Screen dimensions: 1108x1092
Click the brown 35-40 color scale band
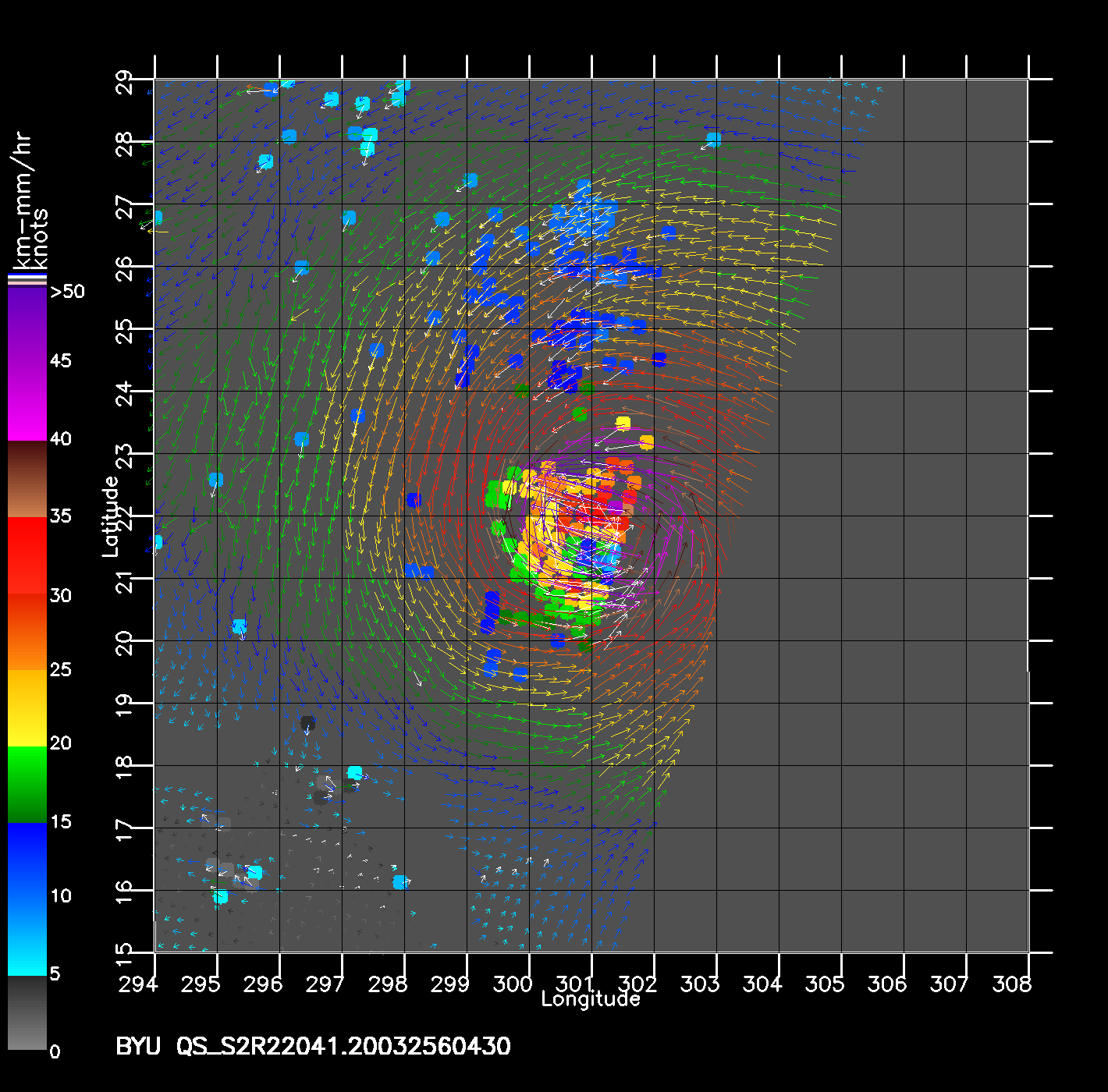[x=27, y=479]
